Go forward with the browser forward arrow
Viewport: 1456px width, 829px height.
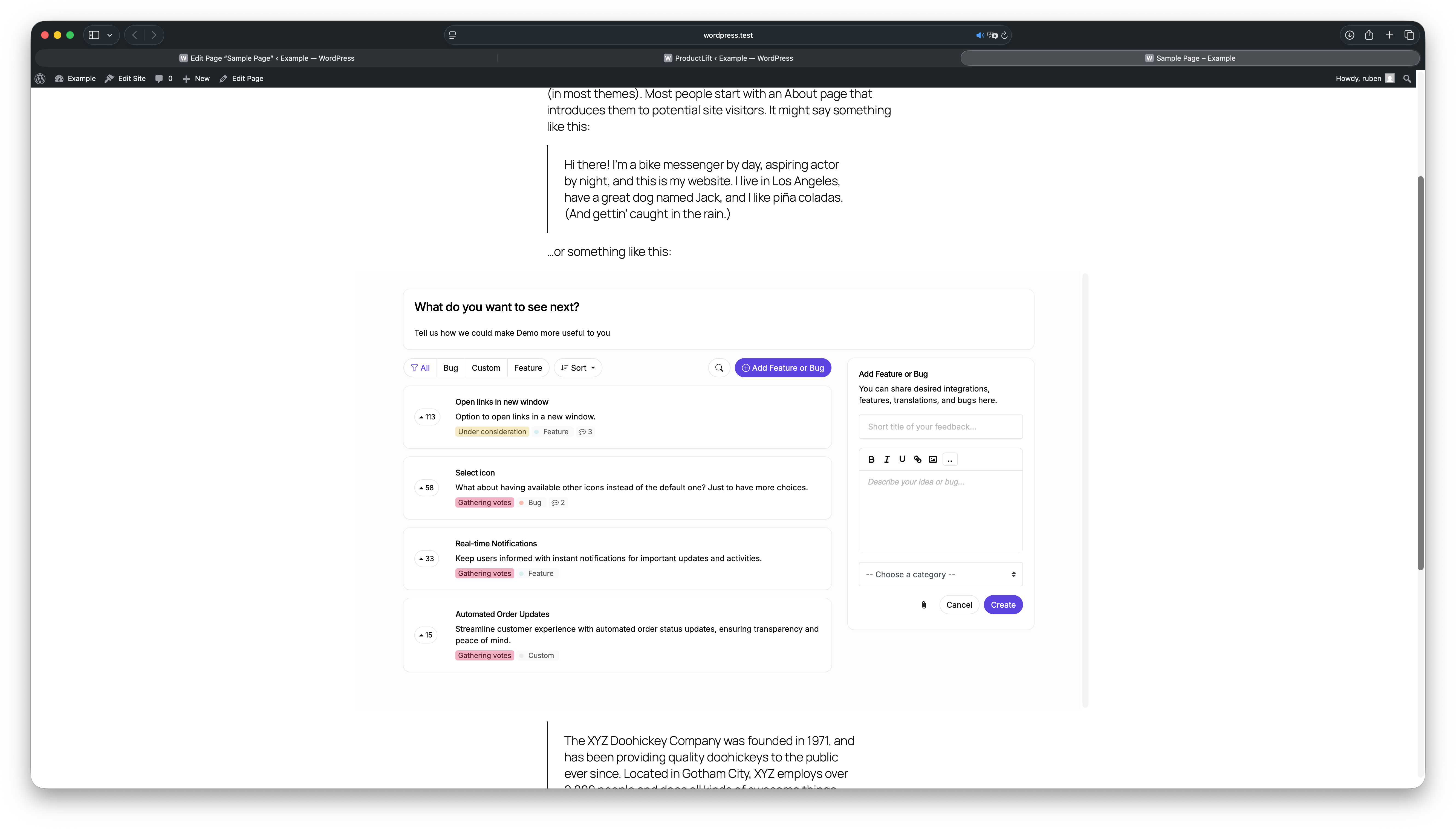[x=154, y=35]
